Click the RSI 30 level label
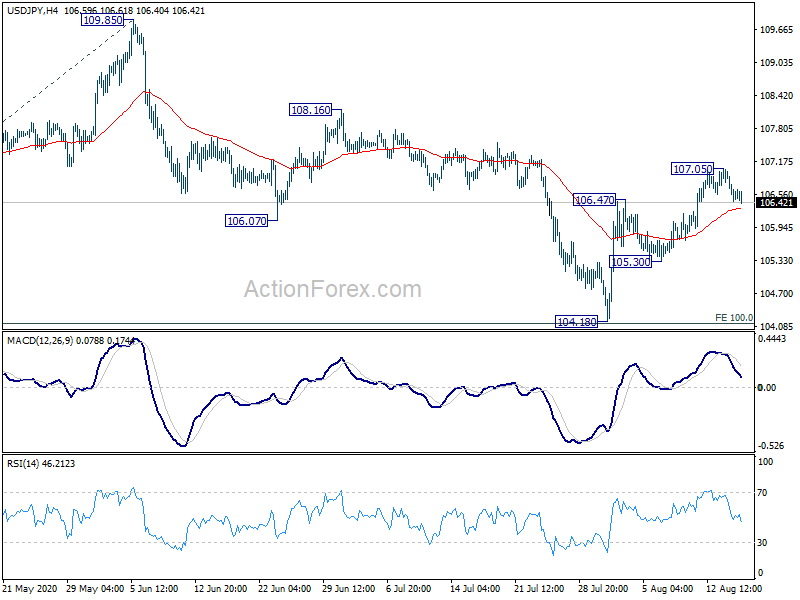The width and height of the screenshot is (800, 600). click(x=762, y=543)
